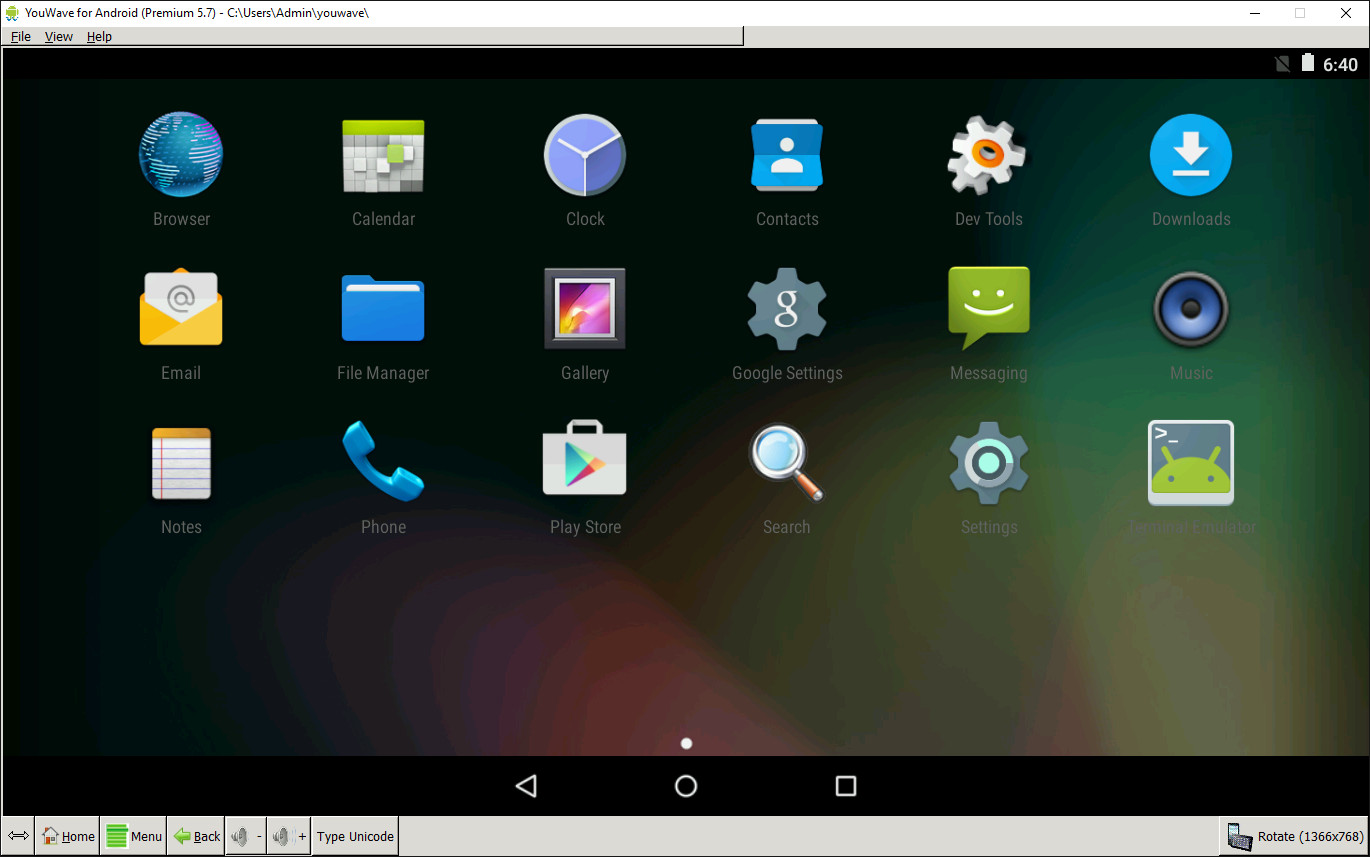1370x857 pixels.
Task: Launch Terminal Emulator
Action: (x=1191, y=463)
